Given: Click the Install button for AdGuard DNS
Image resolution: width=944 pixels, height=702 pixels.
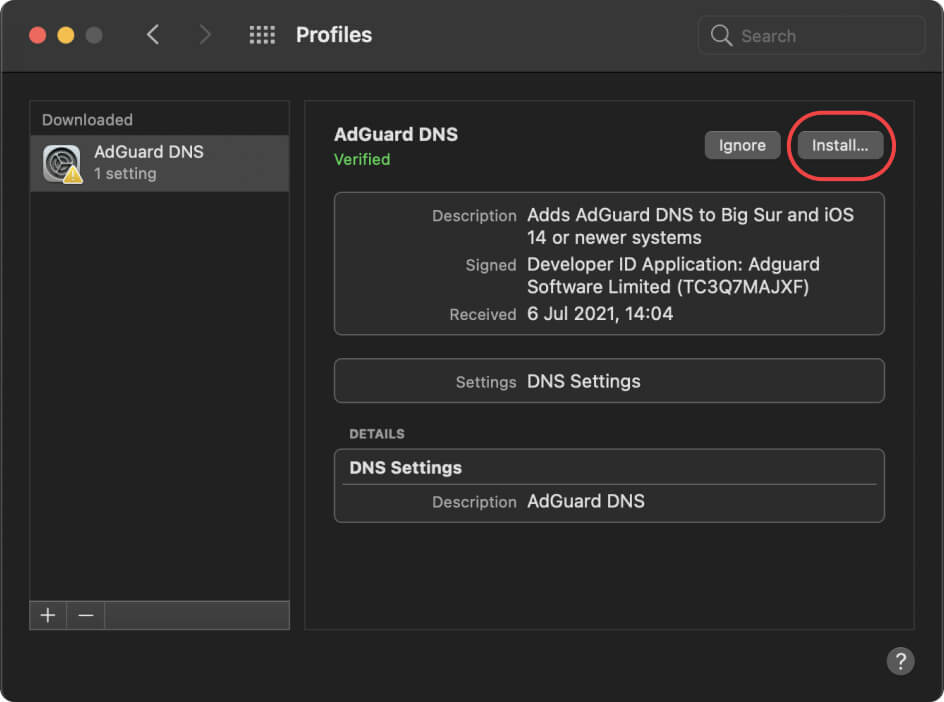Looking at the screenshot, I should pos(840,145).
